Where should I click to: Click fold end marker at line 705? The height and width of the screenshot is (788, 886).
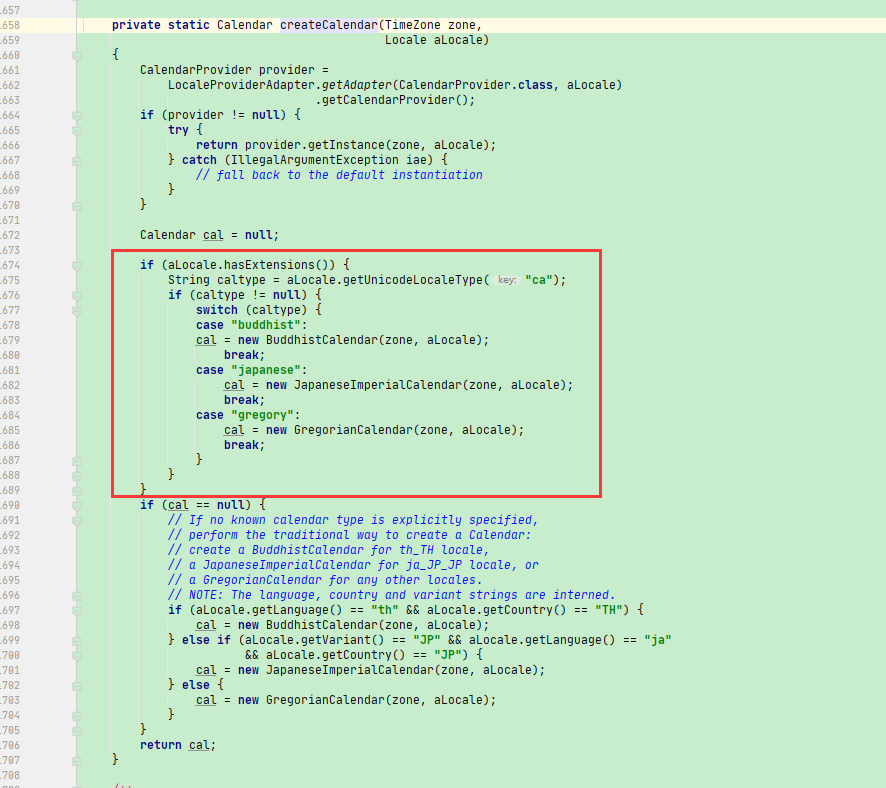[x=77, y=730]
